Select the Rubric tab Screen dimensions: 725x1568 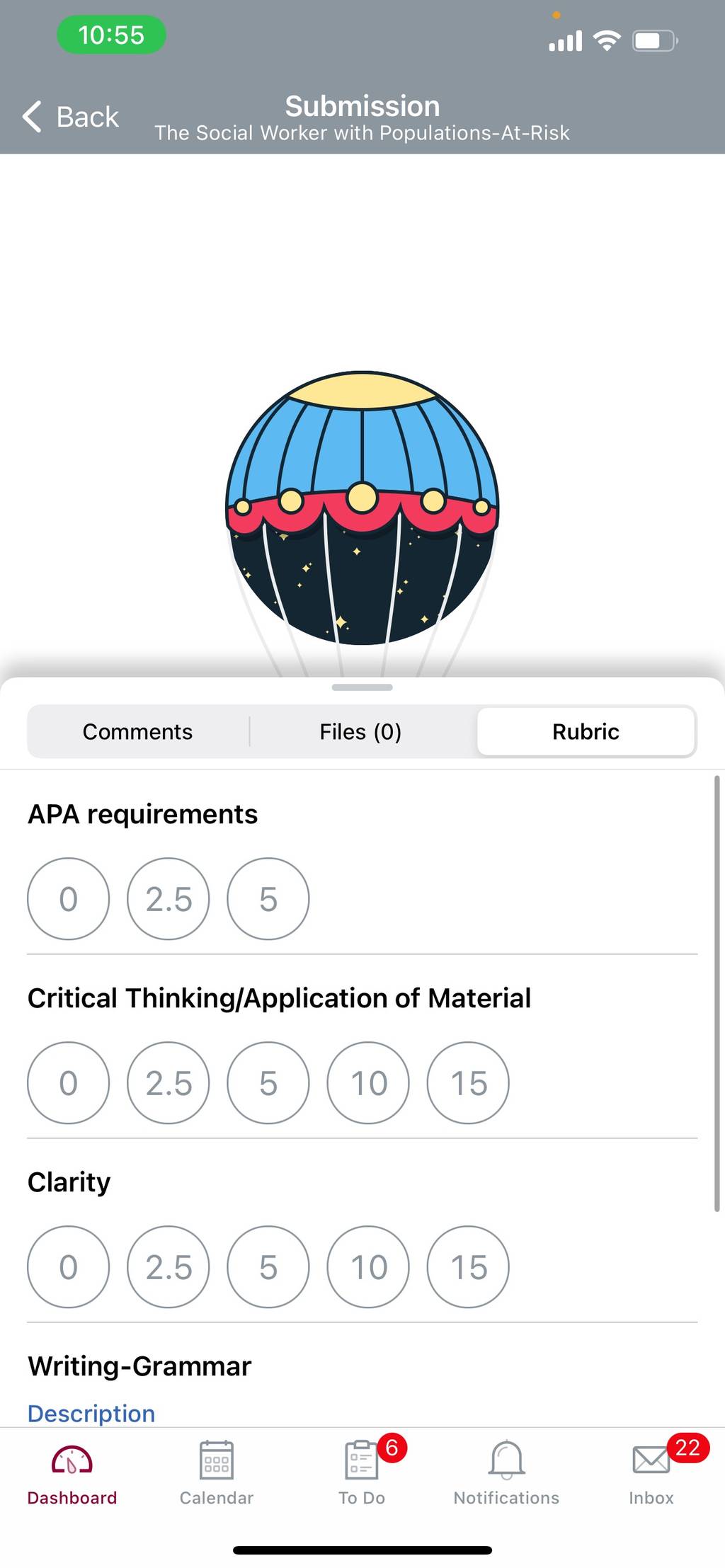coord(586,731)
